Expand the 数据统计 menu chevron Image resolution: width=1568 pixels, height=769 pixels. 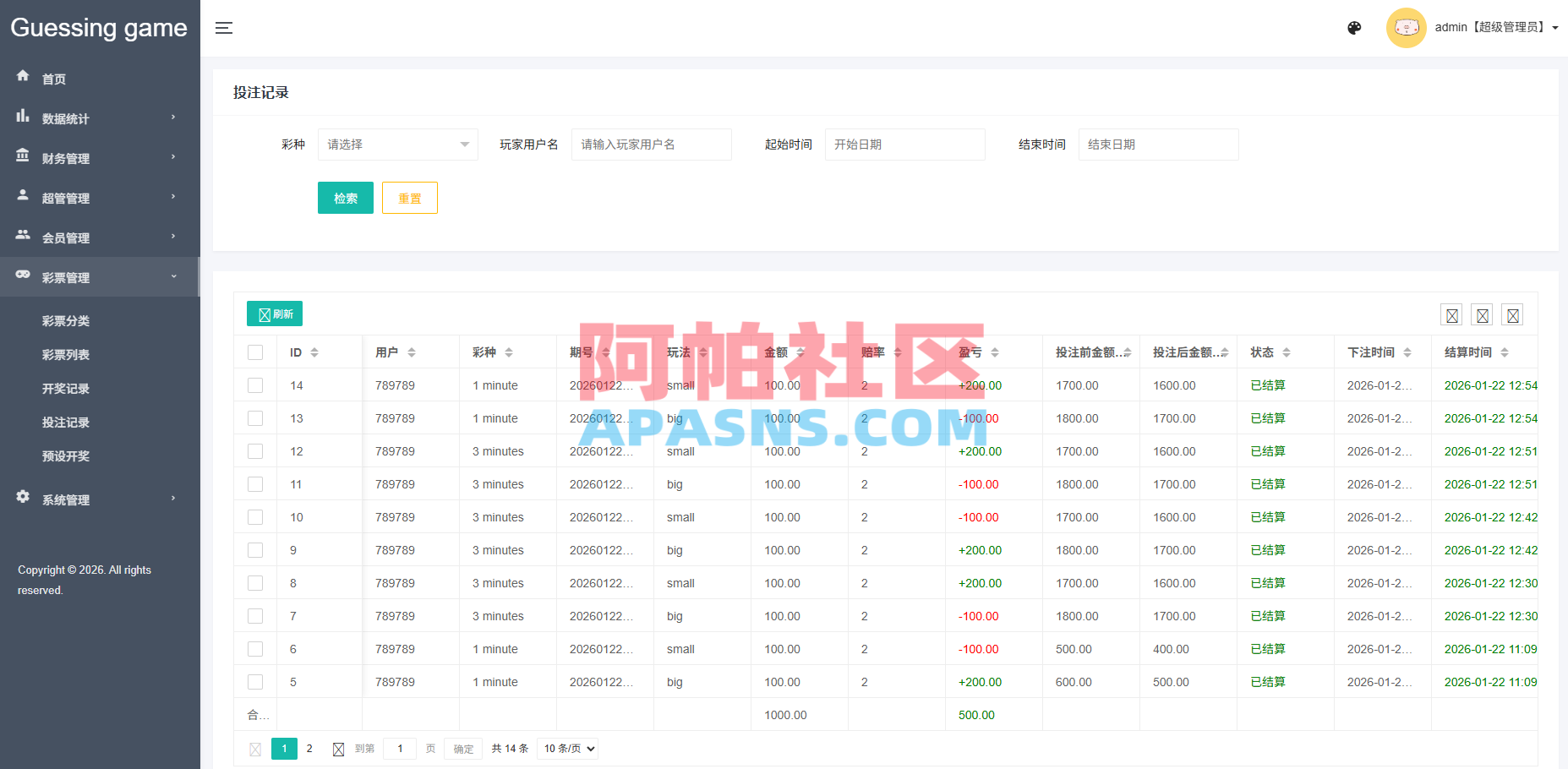173,117
